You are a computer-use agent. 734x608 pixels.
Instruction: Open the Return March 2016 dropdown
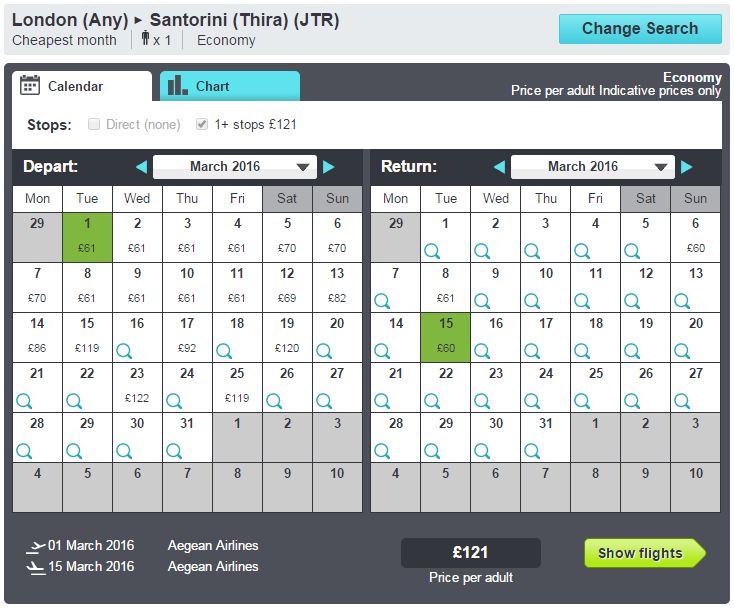coord(593,167)
